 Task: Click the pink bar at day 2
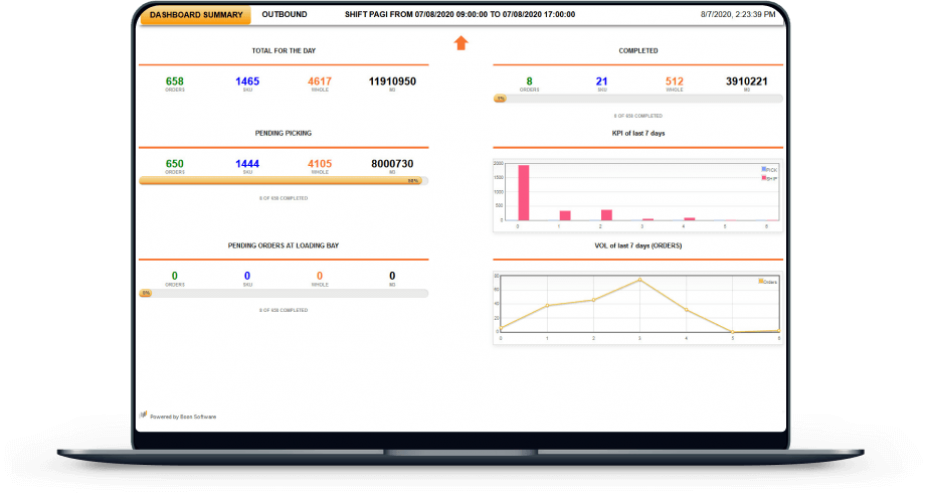[x=606, y=215]
